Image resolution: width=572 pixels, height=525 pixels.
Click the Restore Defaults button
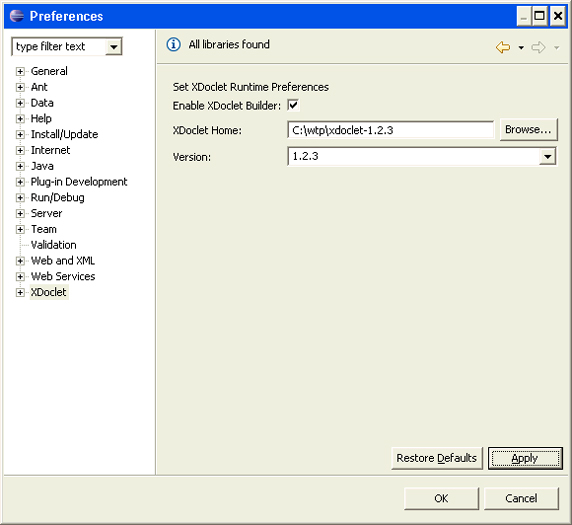coord(437,458)
